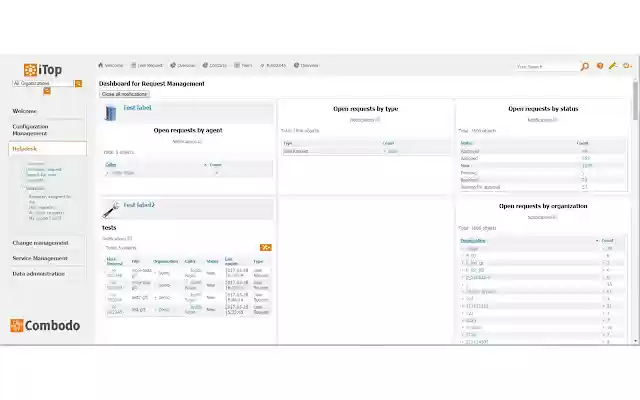This screenshot has height=400, width=640.
Task: Click the global search text field
Action: pyautogui.click(x=547, y=67)
